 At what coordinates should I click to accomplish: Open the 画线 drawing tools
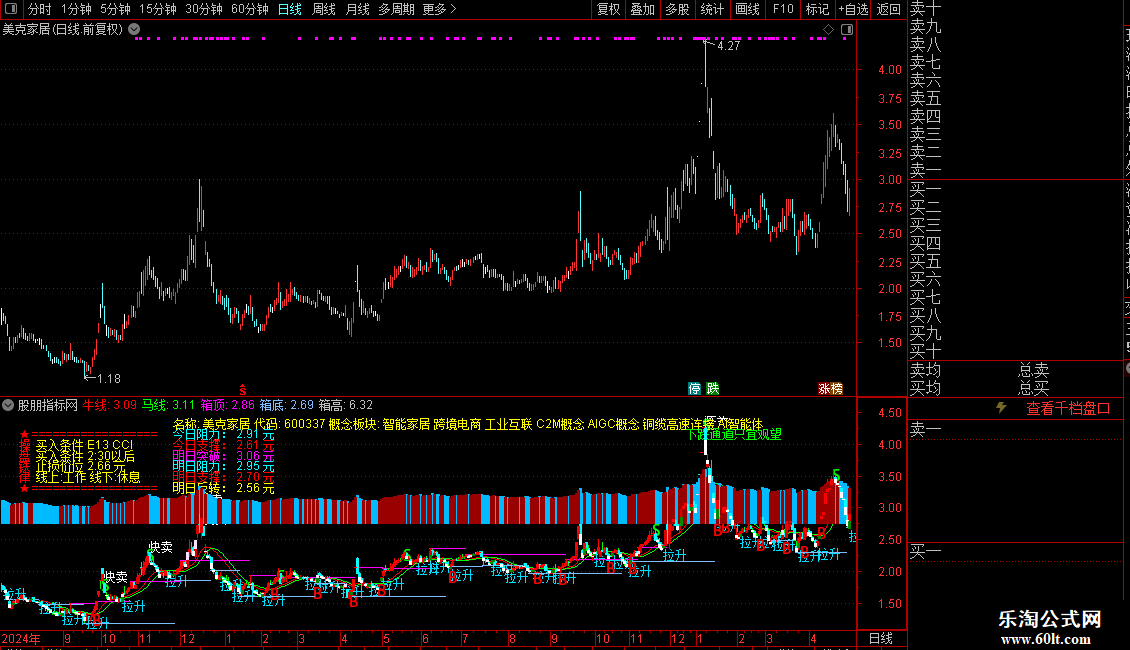tap(747, 9)
